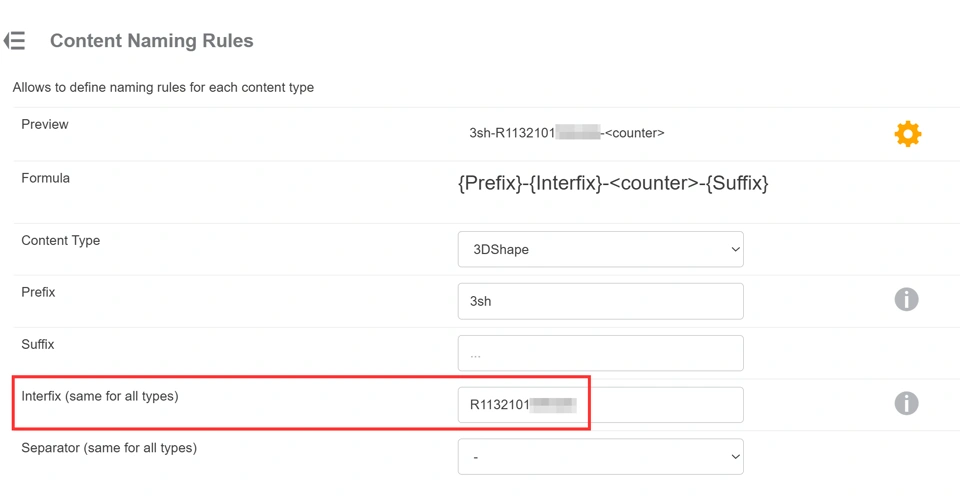Click the info icon for the Interfix field
The image size is (960, 503).
pyautogui.click(x=906, y=404)
